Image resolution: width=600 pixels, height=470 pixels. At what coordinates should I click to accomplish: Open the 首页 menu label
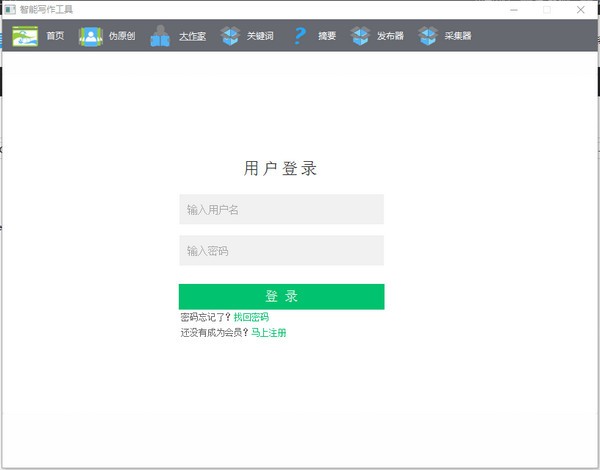(55, 36)
